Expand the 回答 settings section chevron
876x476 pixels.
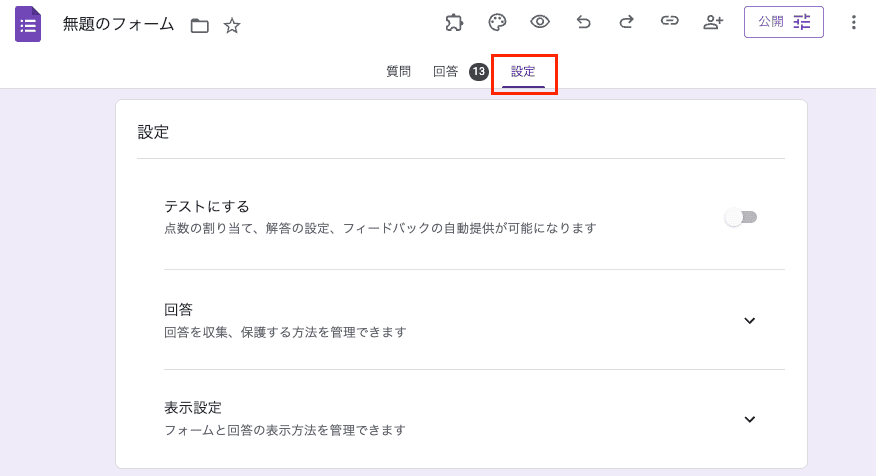click(750, 321)
